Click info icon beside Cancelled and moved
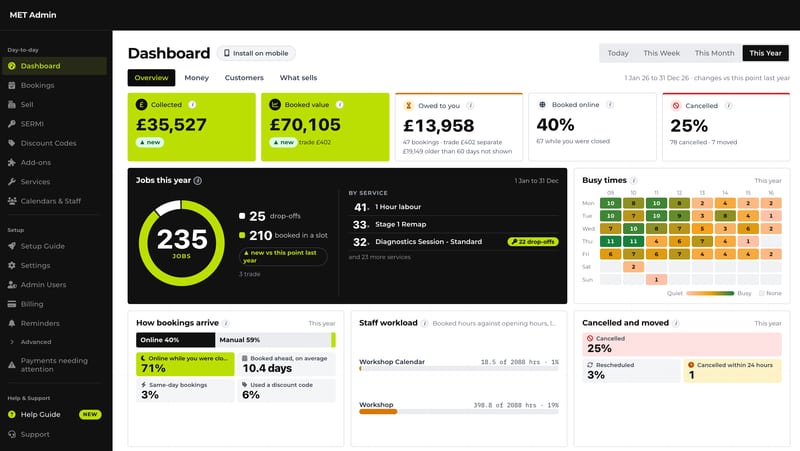Image resolution: width=800 pixels, height=451 pixels. [676, 323]
